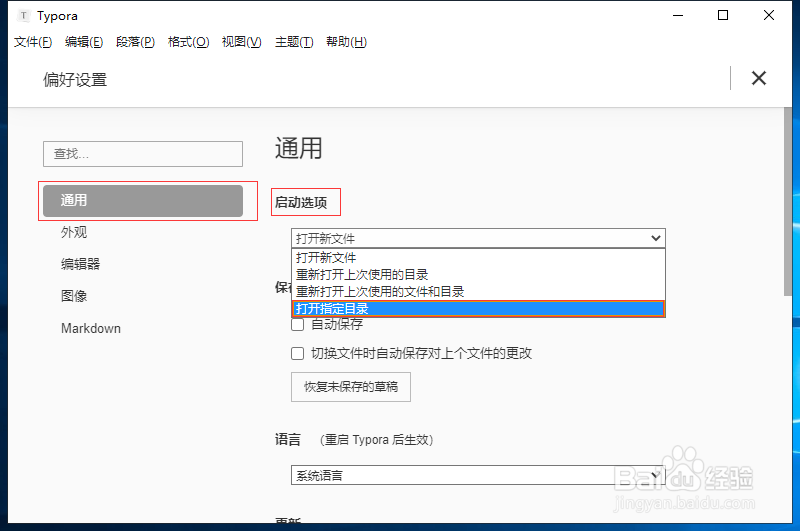Choose 打开新文件 in the dropdown list
The image size is (800, 531).
pos(478,258)
